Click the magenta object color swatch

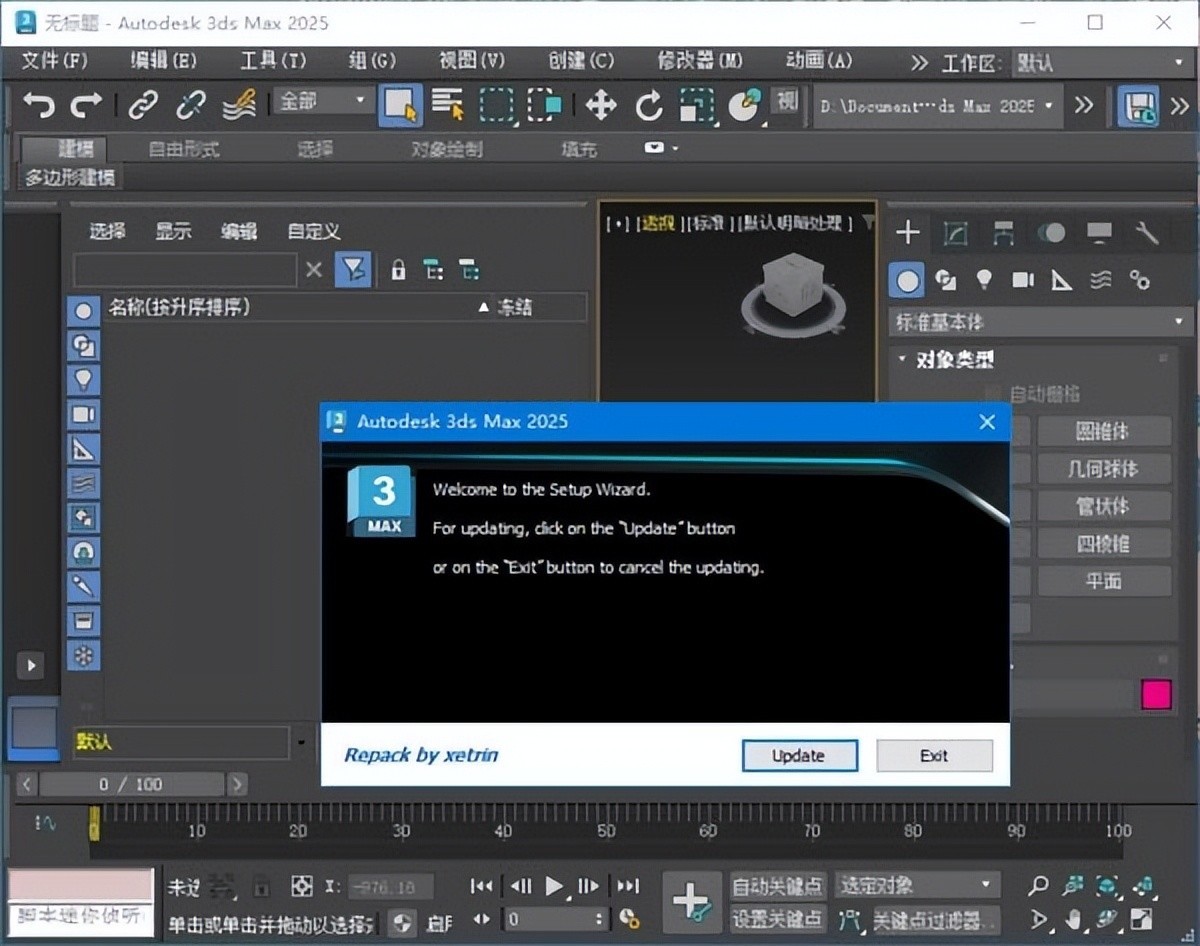click(x=1156, y=695)
